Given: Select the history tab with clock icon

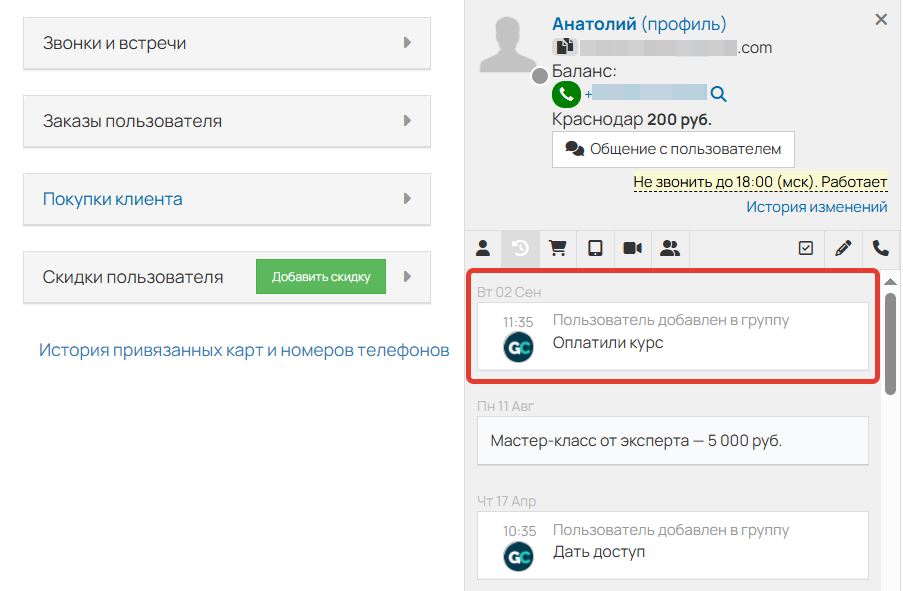Looking at the screenshot, I should pyautogui.click(x=520, y=248).
